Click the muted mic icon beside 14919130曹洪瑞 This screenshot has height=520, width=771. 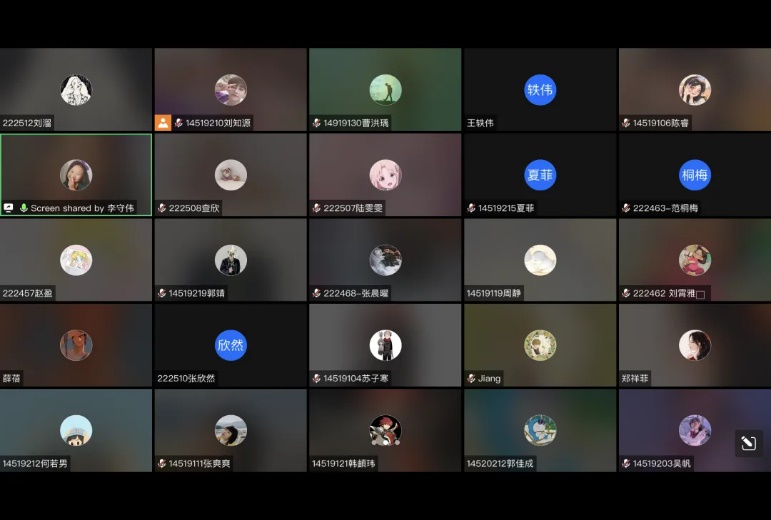click(316, 123)
